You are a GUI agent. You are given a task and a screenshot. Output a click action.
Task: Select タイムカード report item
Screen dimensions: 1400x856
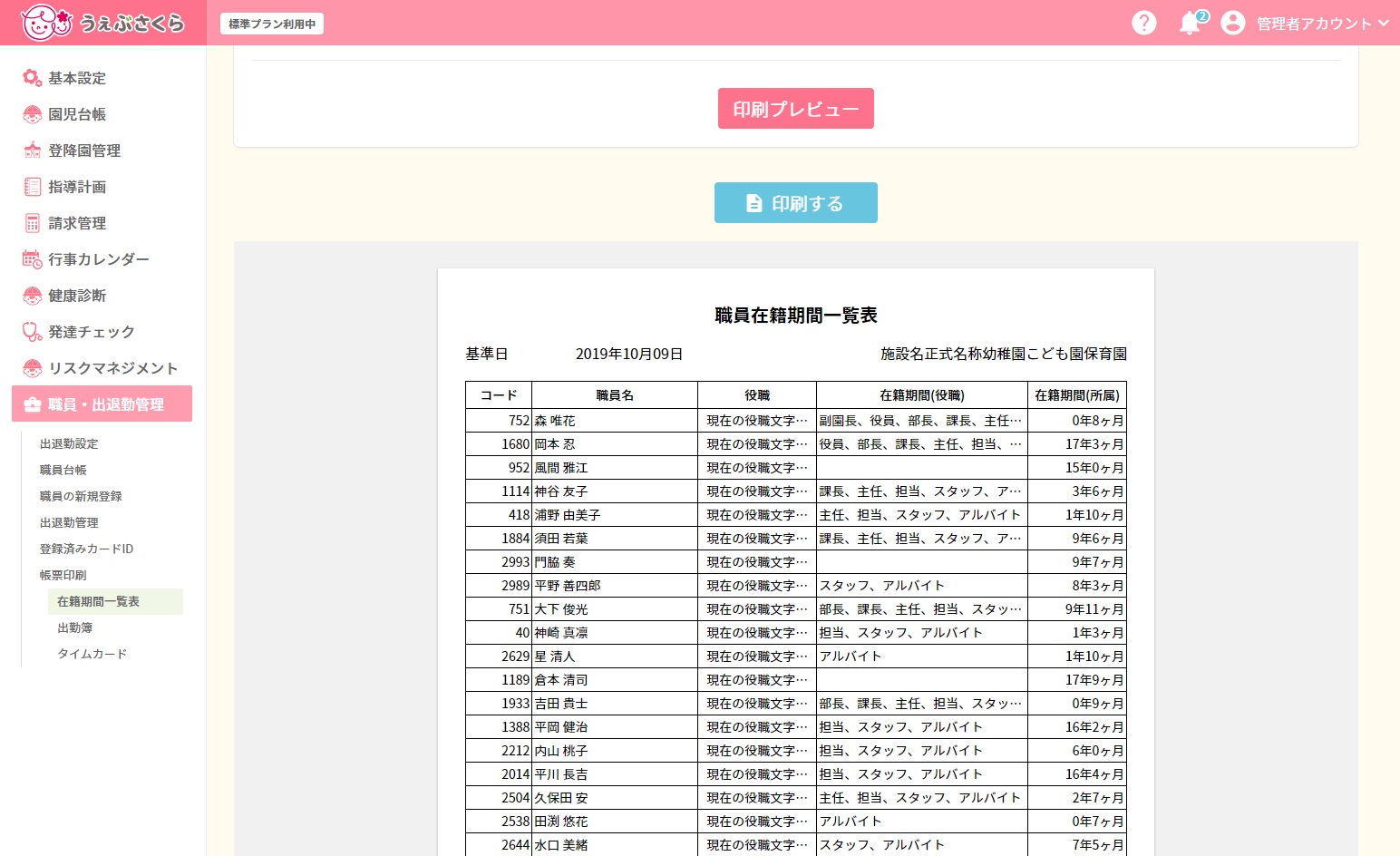tap(92, 654)
